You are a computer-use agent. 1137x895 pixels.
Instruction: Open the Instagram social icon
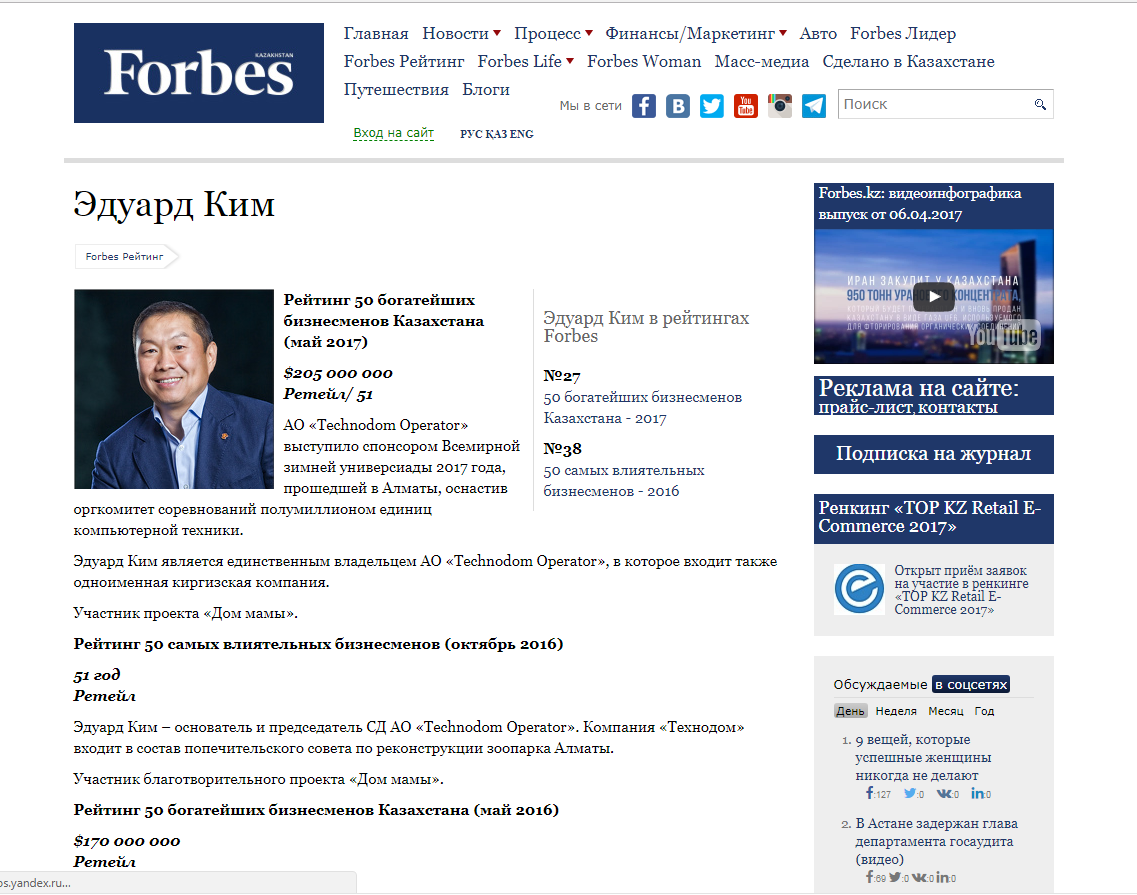pos(780,106)
